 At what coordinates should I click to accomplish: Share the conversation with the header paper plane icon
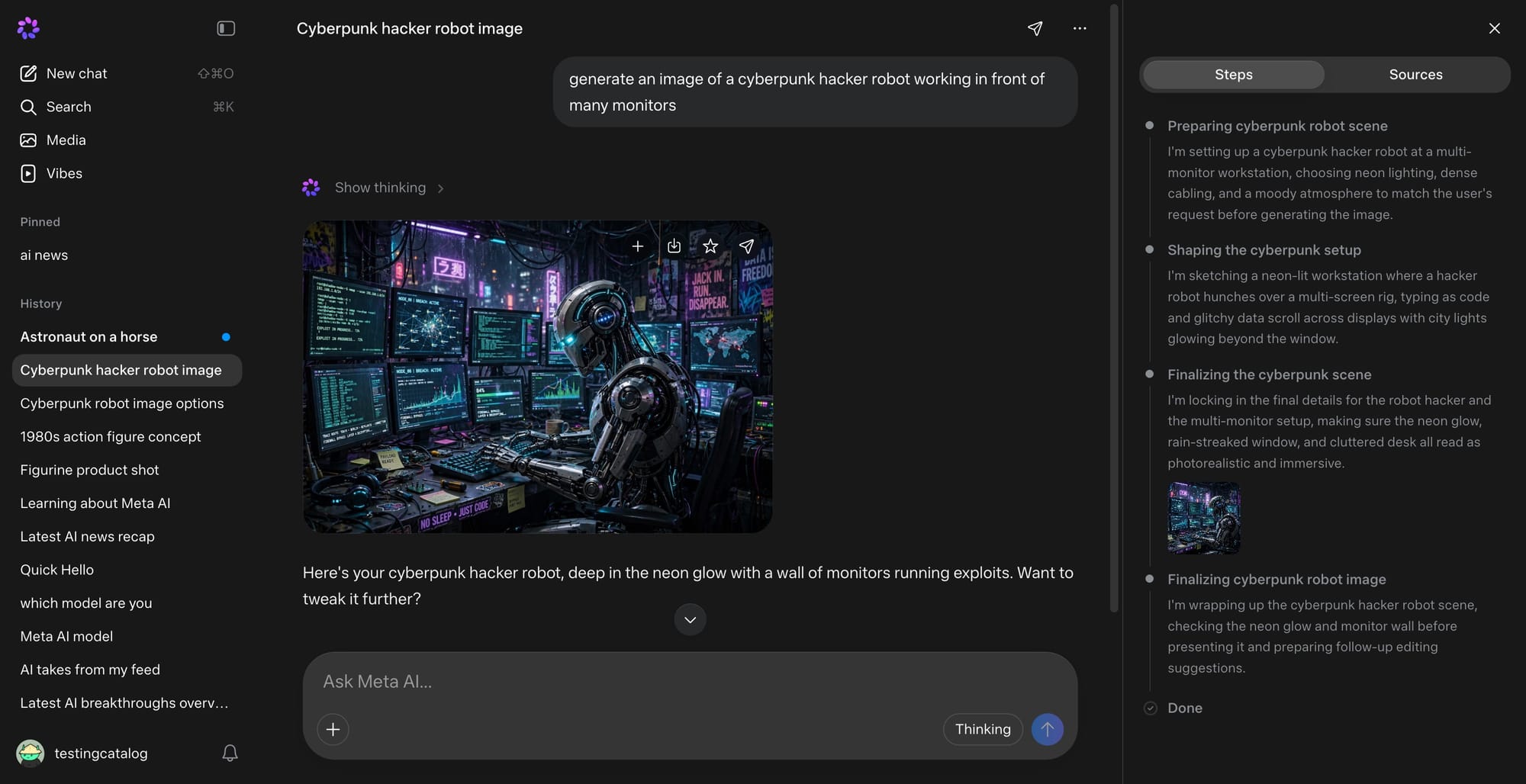[1035, 28]
